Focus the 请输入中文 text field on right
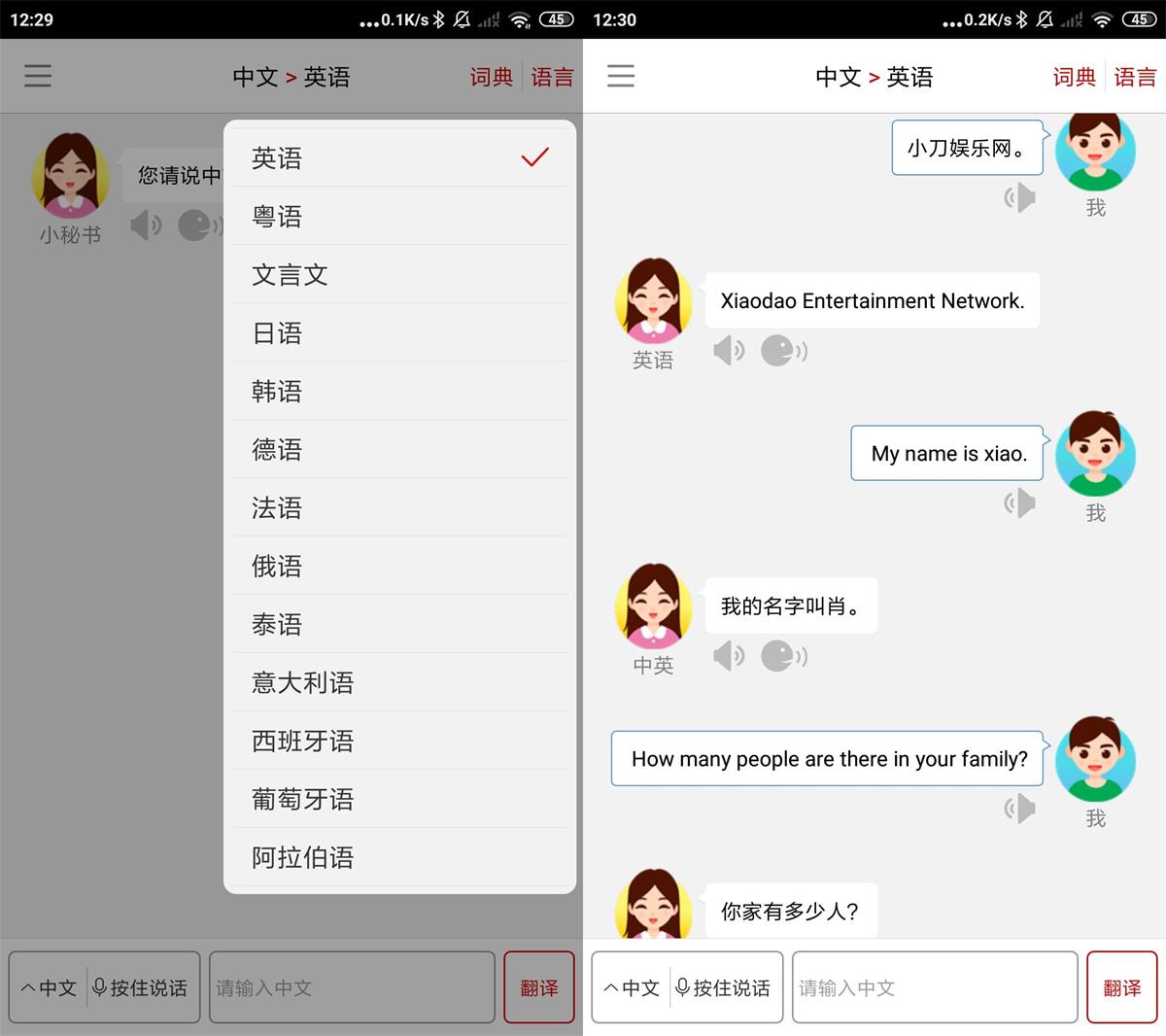1166x1036 pixels. (x=934, y=987)
